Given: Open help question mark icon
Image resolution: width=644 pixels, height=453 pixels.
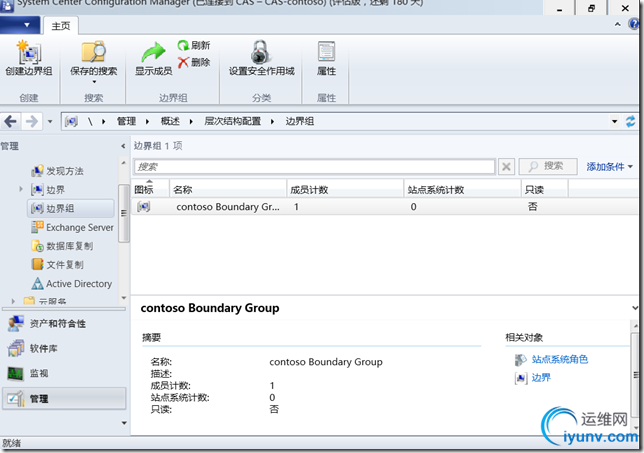Looking at the screenshot, I should pos(634,24).
